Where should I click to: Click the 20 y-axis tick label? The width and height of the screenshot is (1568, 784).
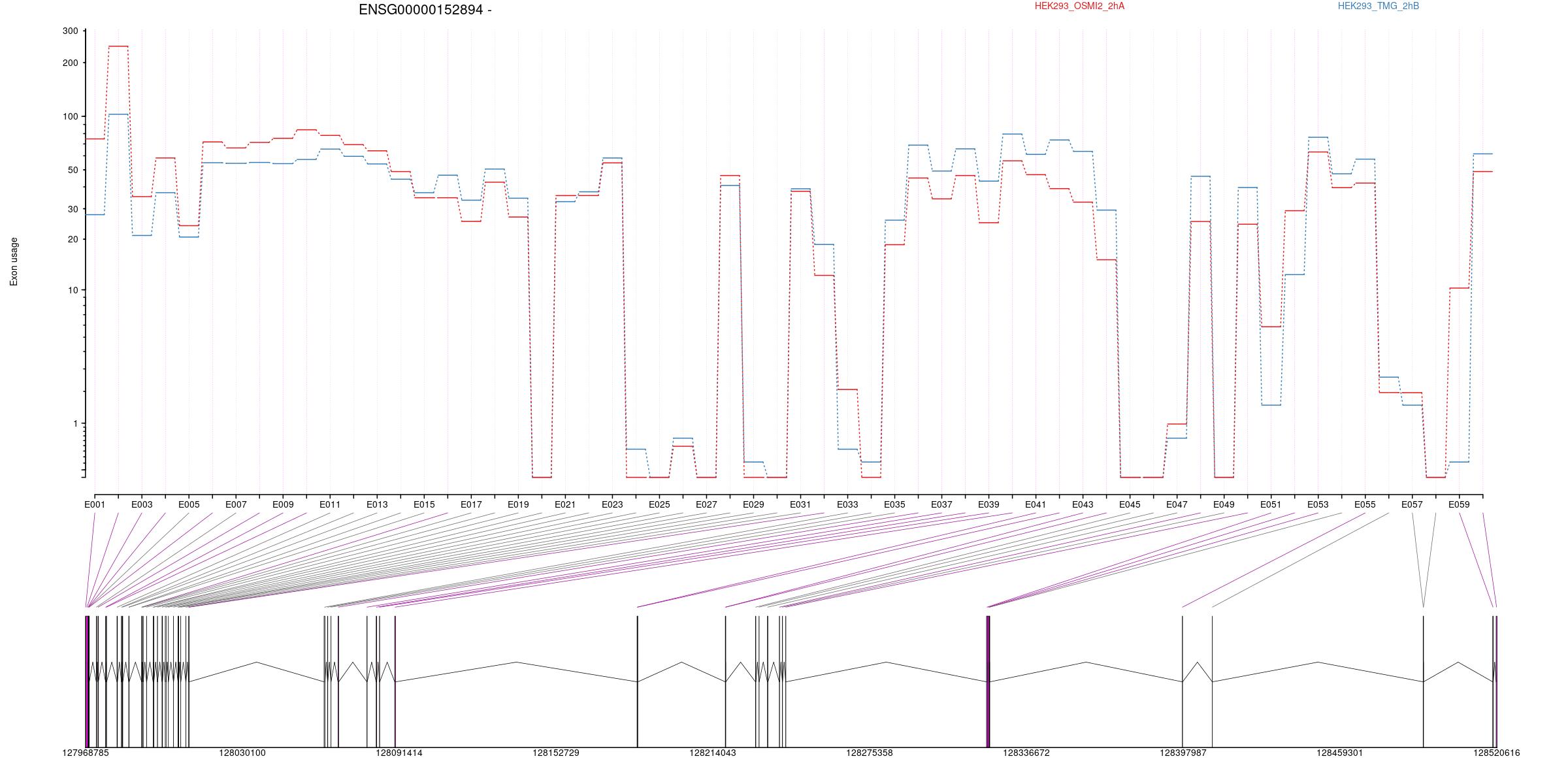[73, 239]
